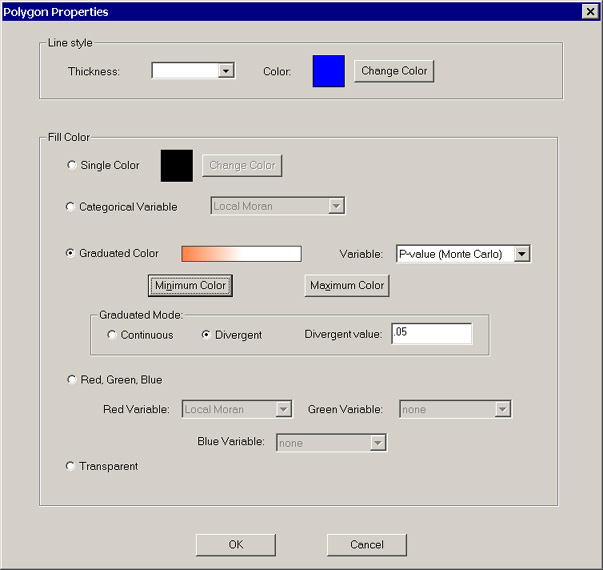Image resolution: width=603 pixels, height=570 pixels.
Task: Expand the P-value (Monte Carlo) variable dropdown
Action: coord(521,254)
